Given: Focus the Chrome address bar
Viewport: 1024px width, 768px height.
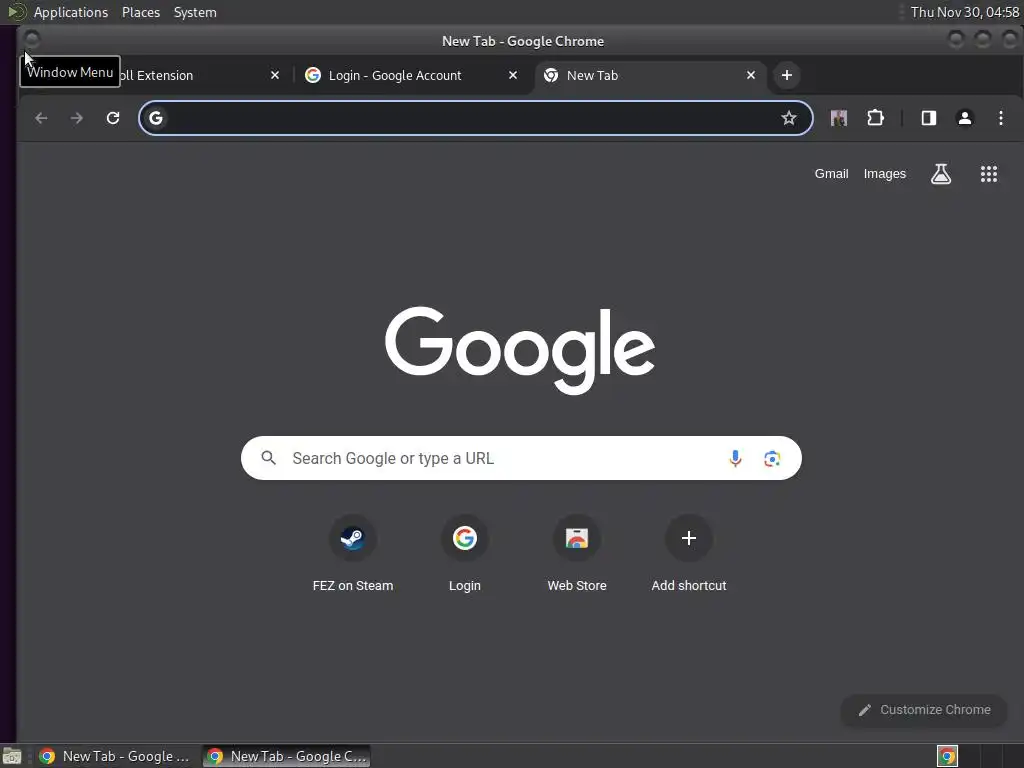Looking at the screenshot, I should [x=475, y=118].
